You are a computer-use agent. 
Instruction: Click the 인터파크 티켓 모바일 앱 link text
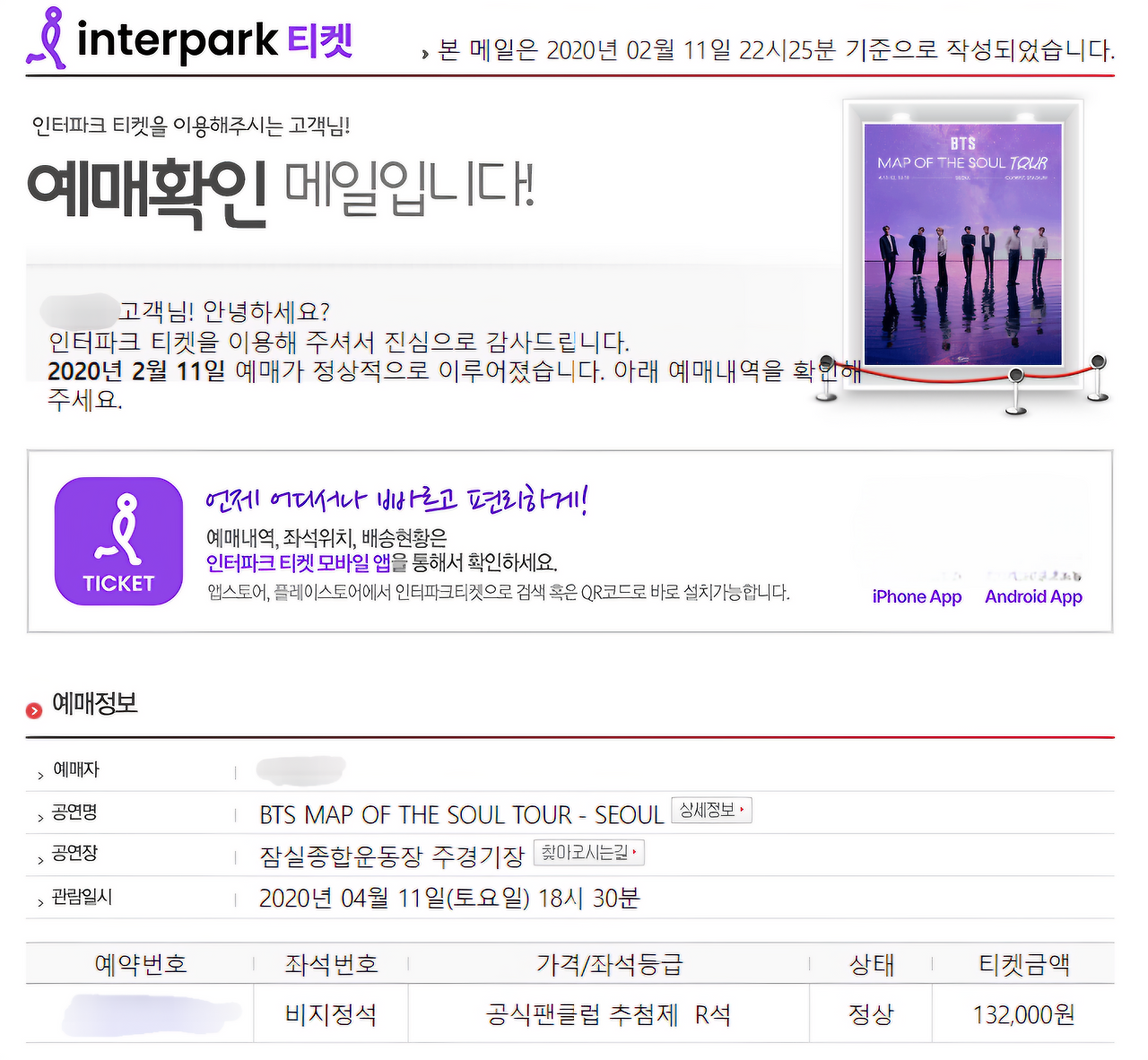[298, 563]
